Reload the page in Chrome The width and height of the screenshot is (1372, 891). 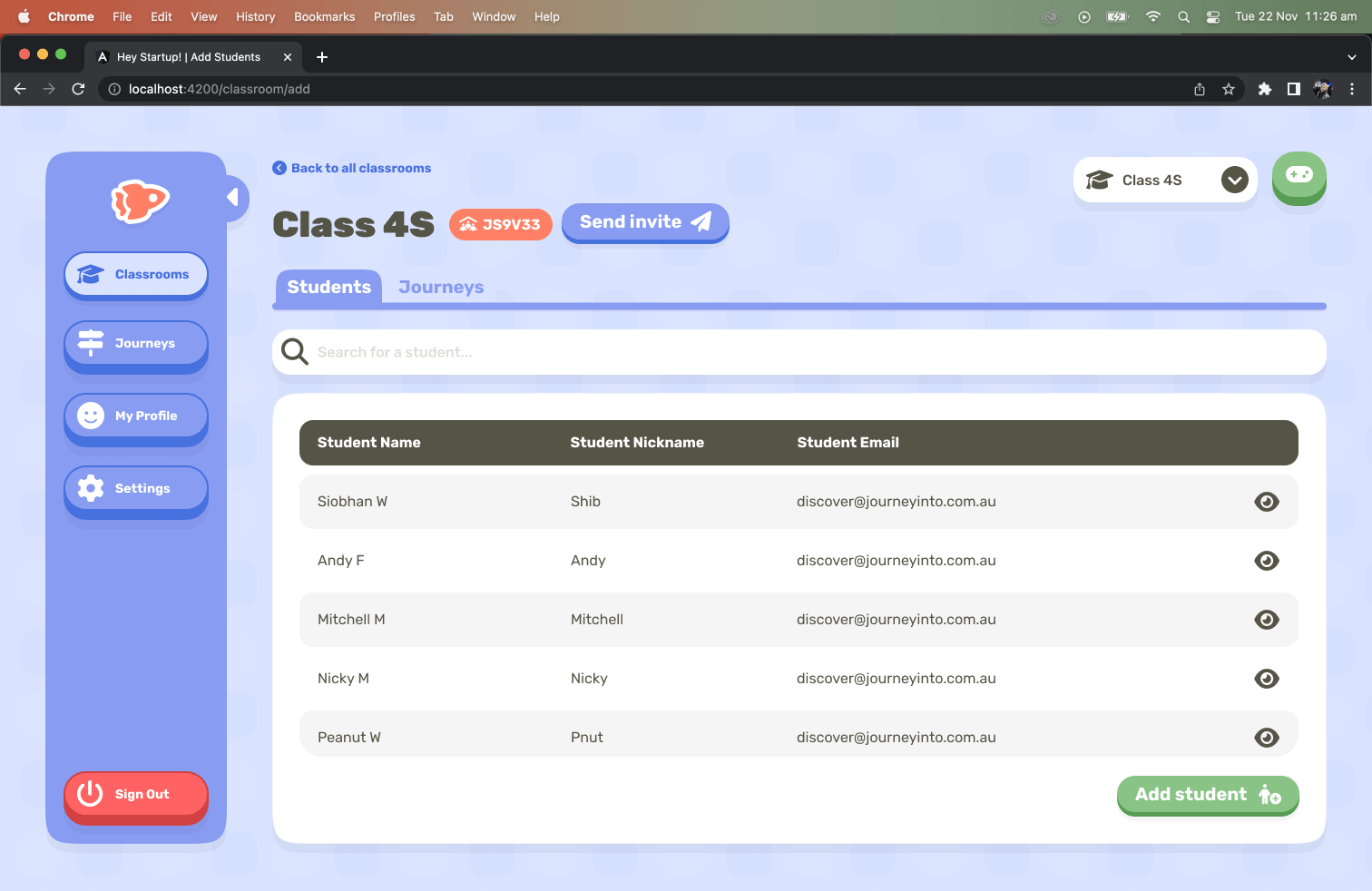click(78, 89)
